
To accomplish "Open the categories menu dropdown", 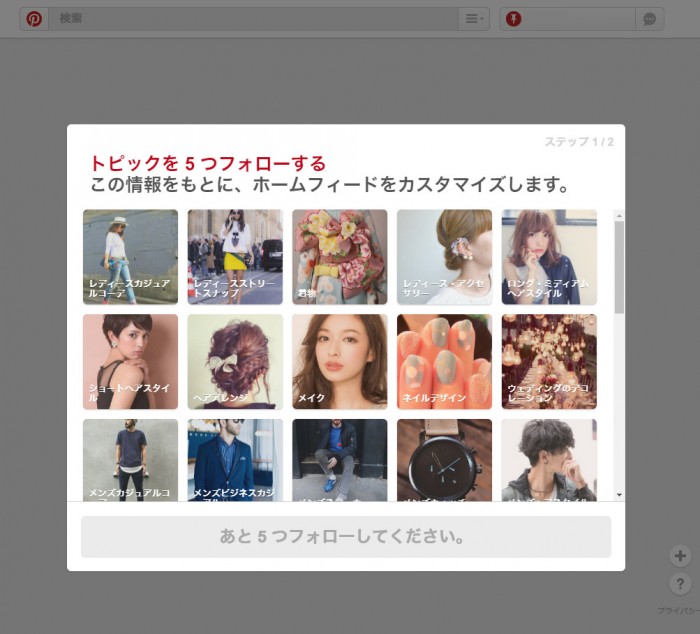I will (x=474, y=19).
